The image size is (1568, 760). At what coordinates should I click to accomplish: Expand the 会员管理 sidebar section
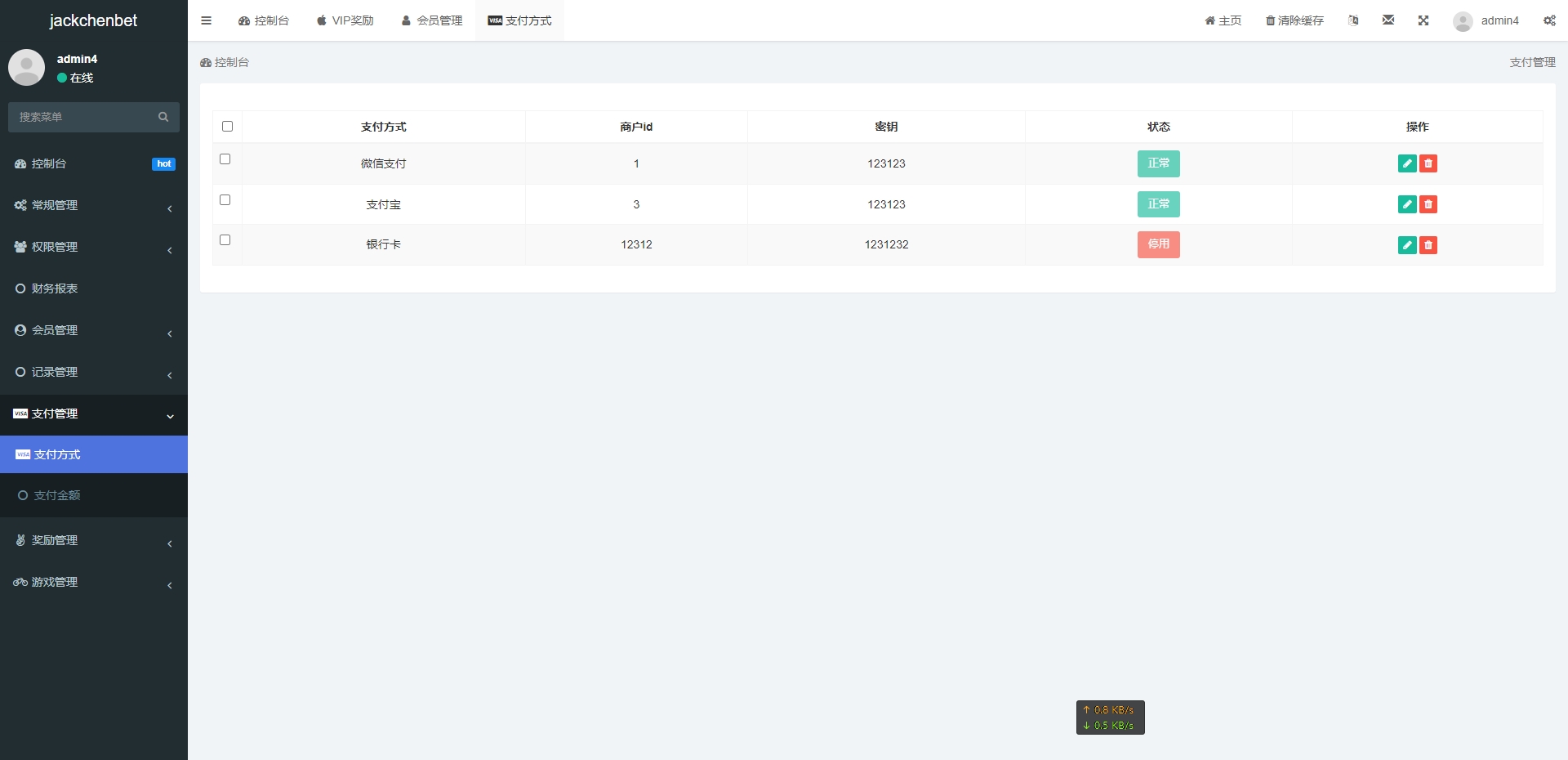pos(93,330)
